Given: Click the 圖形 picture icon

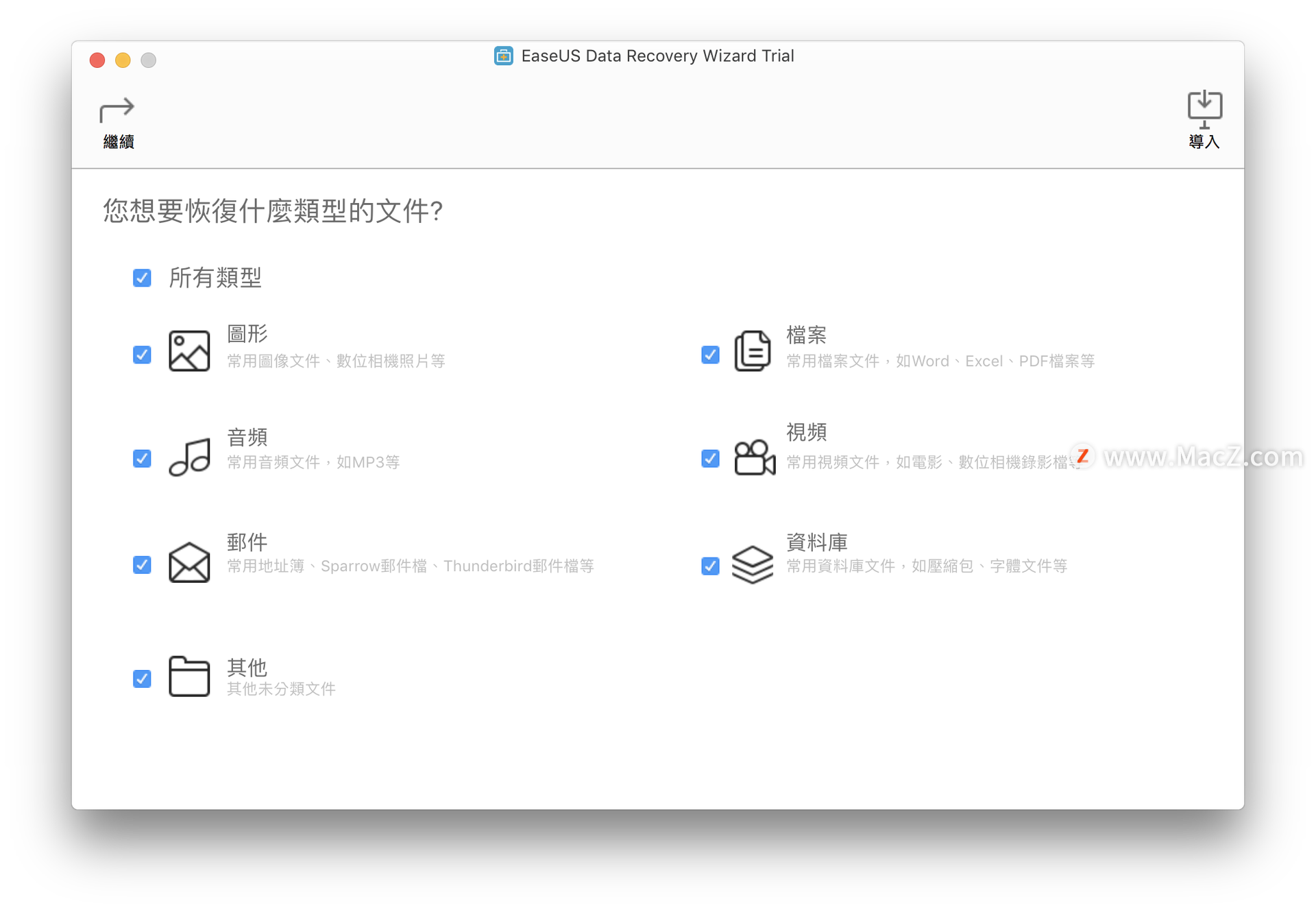Looking at the screenshot, I should (189, 350).
